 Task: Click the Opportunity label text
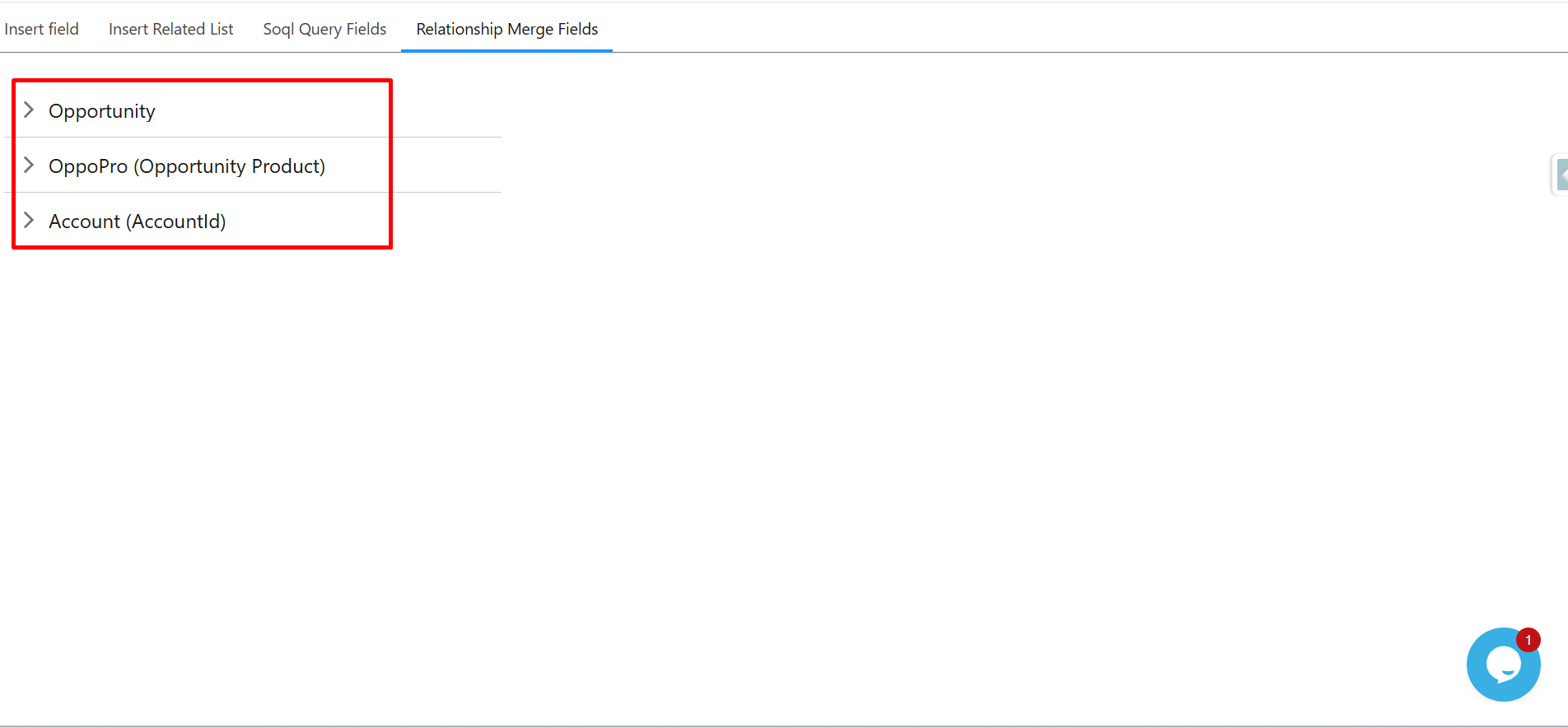[x=102, y=111]
